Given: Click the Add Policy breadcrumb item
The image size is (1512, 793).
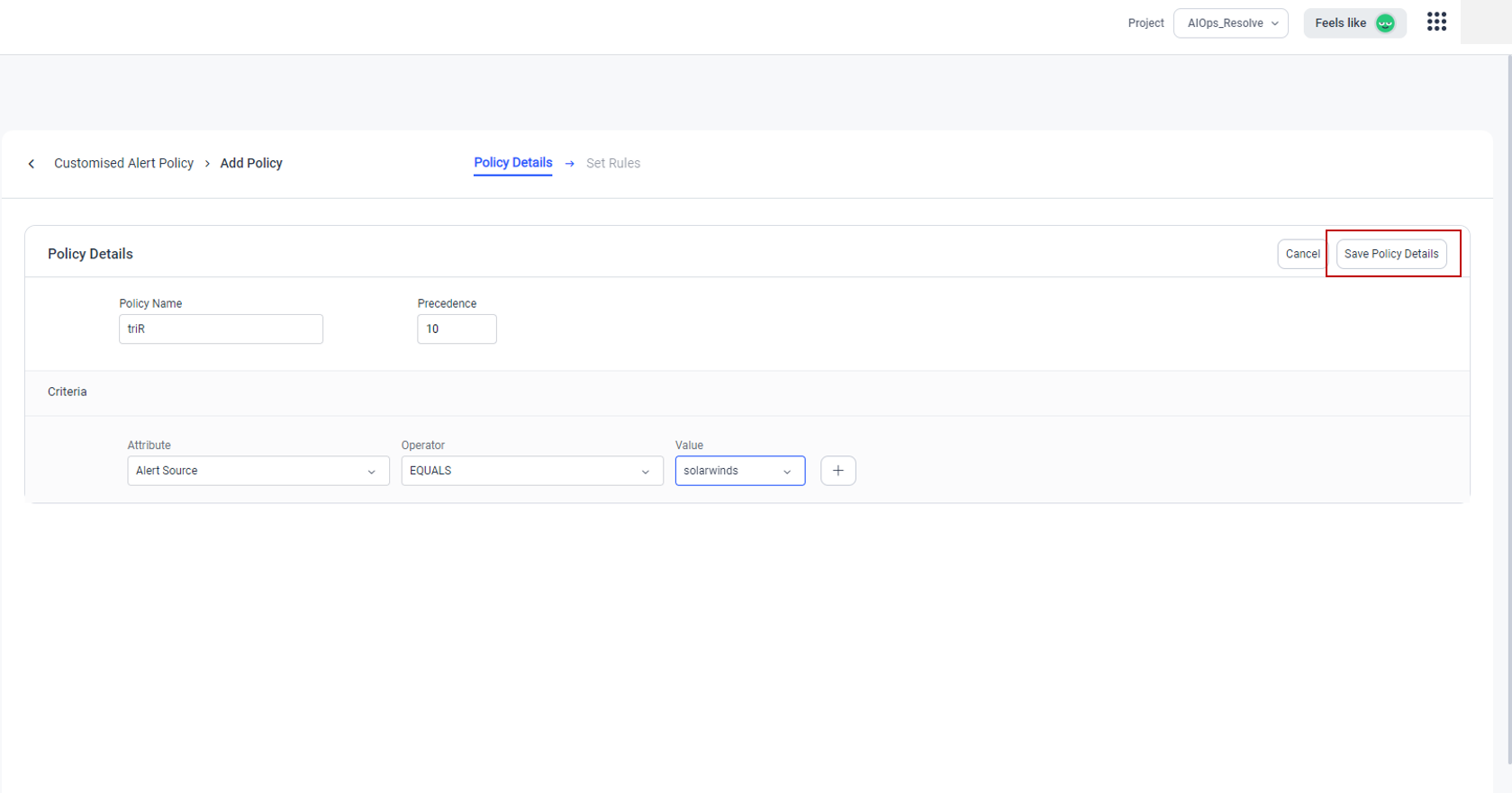Looking at the screenshot, I should 251,164.
